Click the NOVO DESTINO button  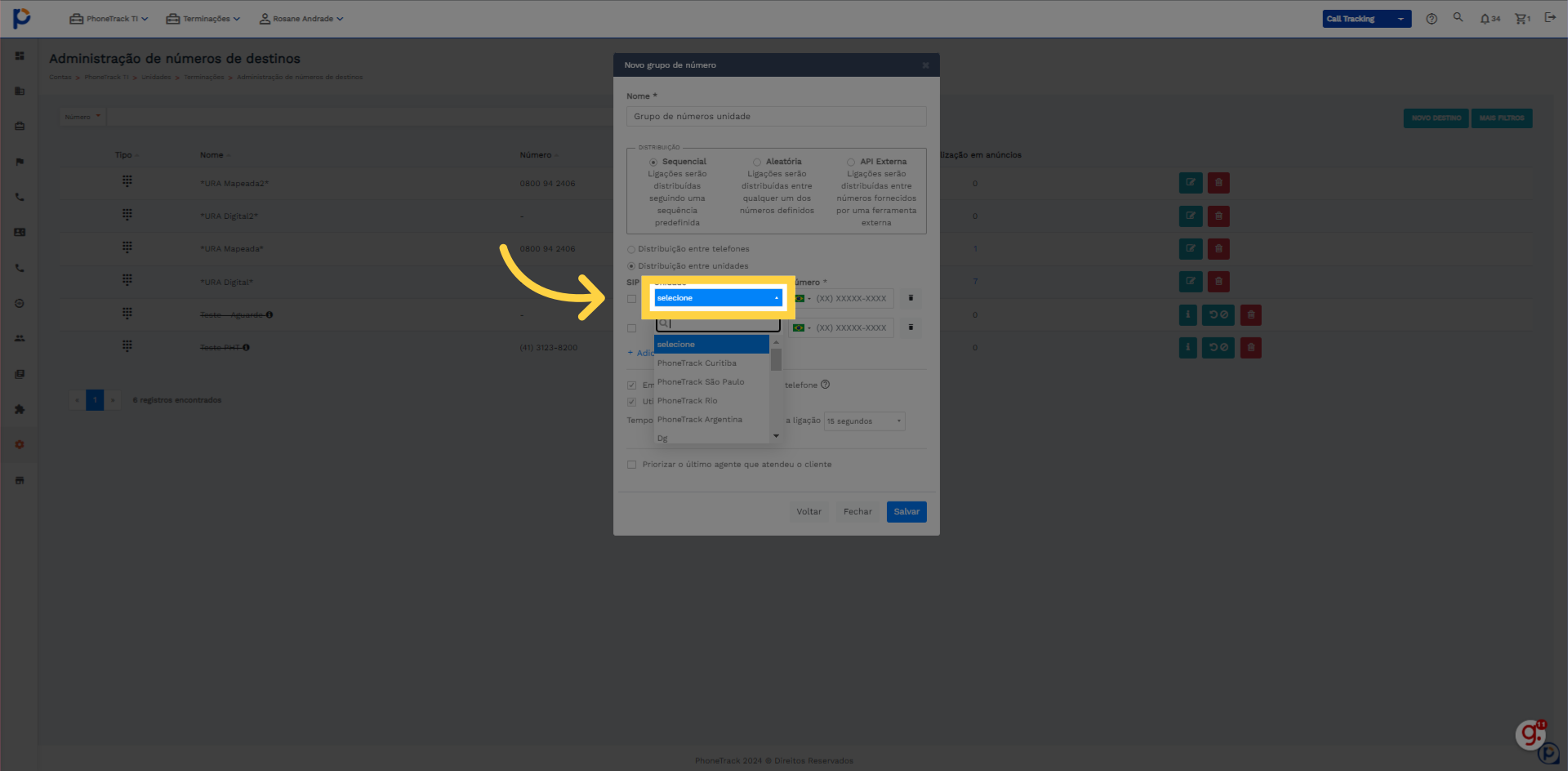tap(1436, 118)
